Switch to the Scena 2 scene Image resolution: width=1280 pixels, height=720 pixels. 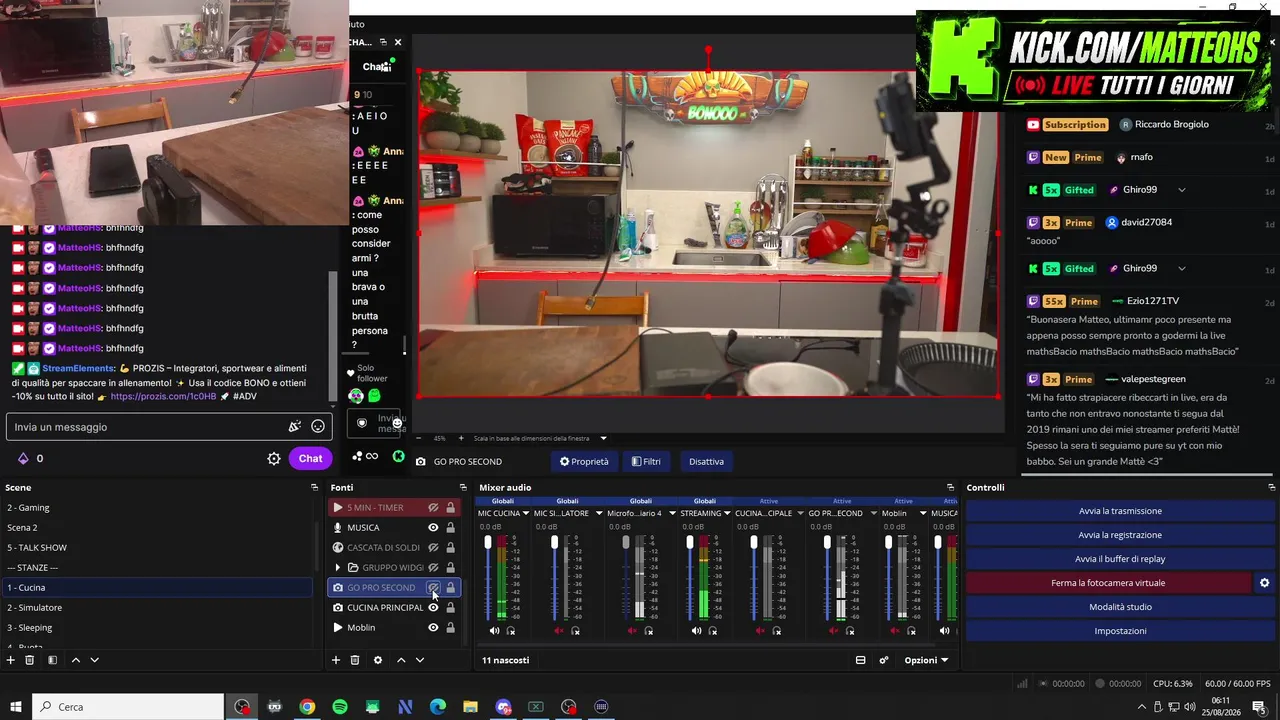(158, 528)
